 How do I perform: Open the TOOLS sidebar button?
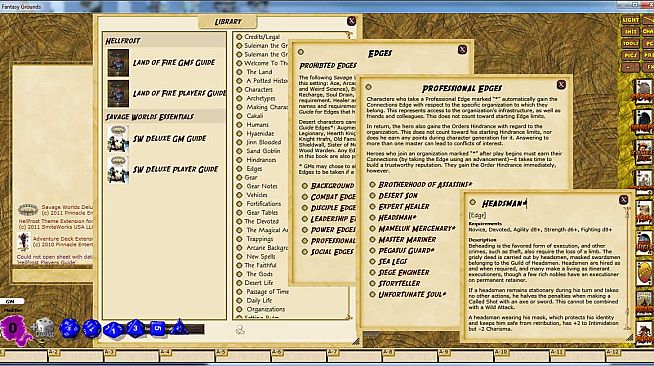(630, 43)
